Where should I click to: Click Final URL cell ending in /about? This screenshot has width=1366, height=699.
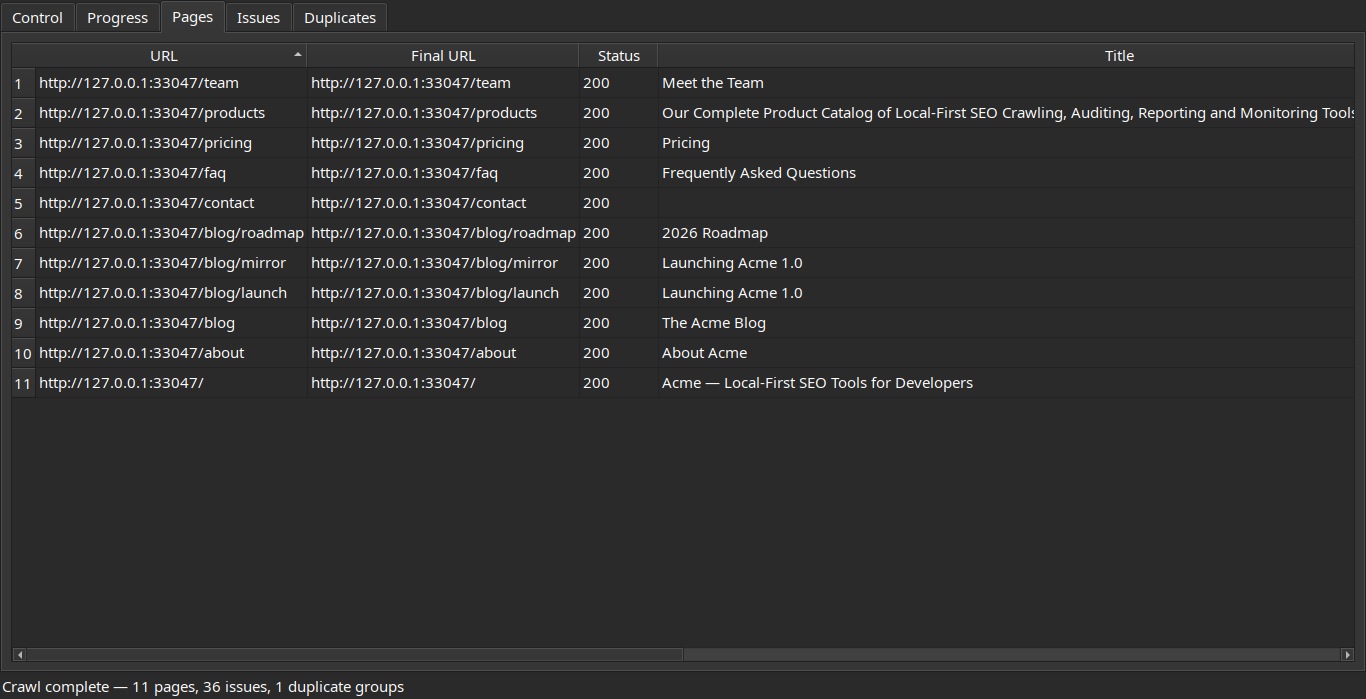pos(443,353)
